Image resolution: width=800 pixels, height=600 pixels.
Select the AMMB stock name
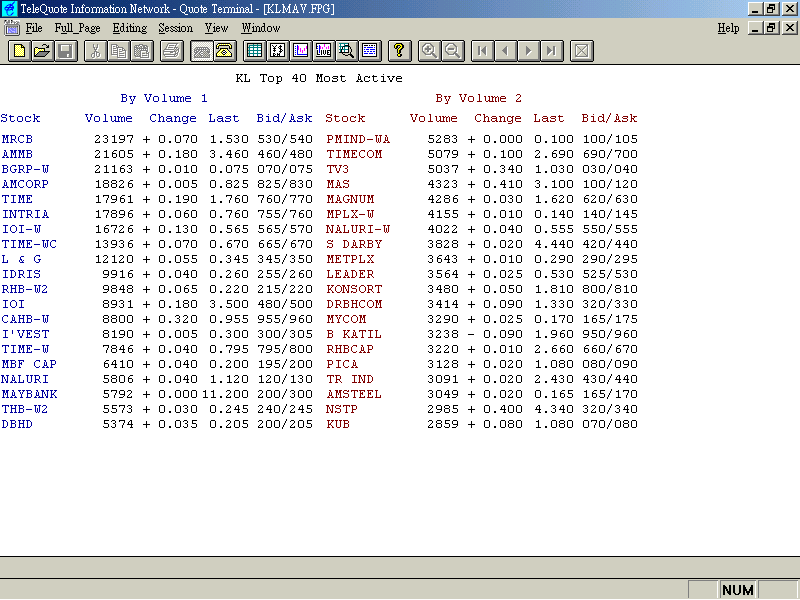coord(17,154)
